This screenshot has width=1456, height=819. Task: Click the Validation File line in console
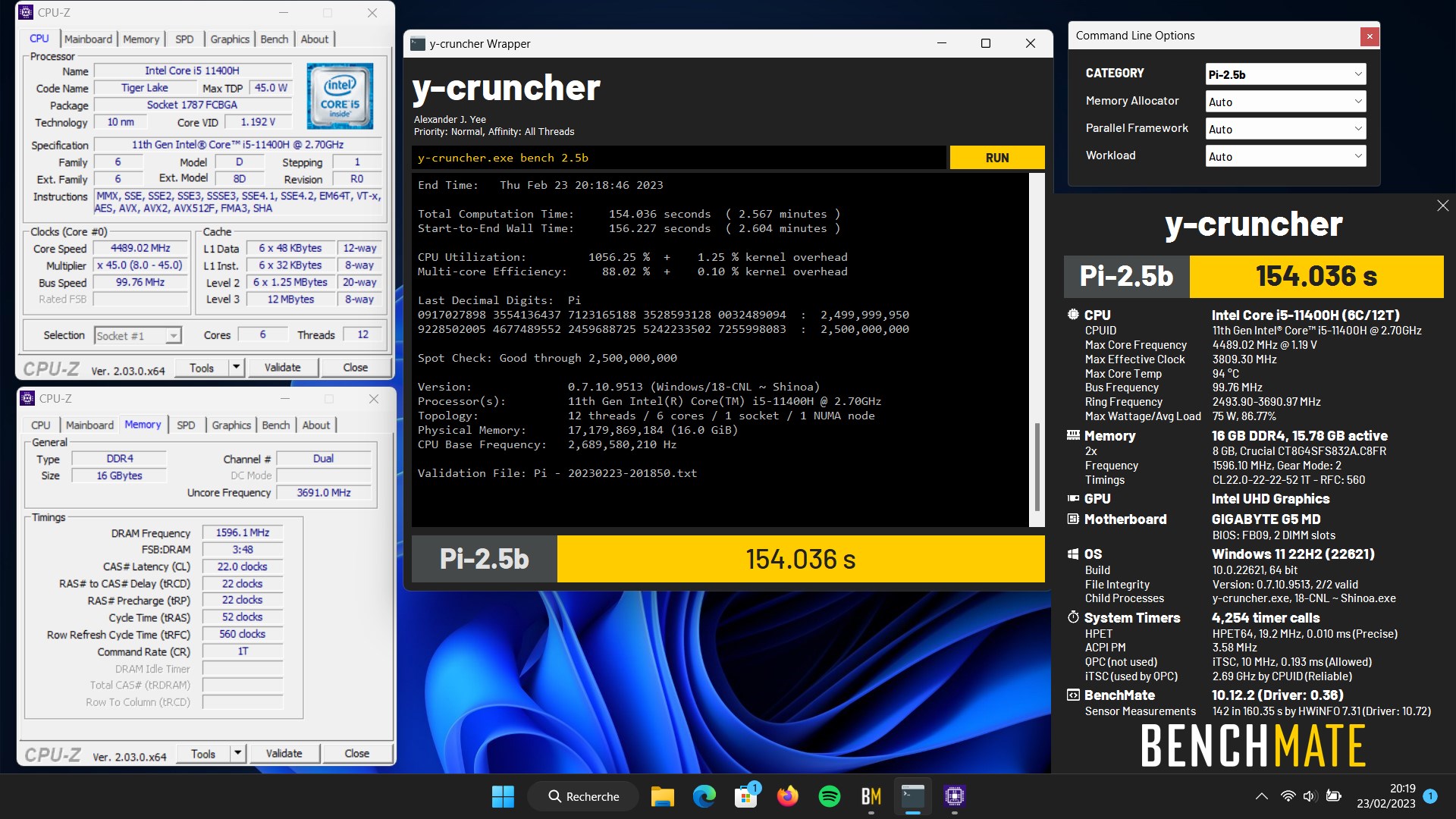click(557, 473)
